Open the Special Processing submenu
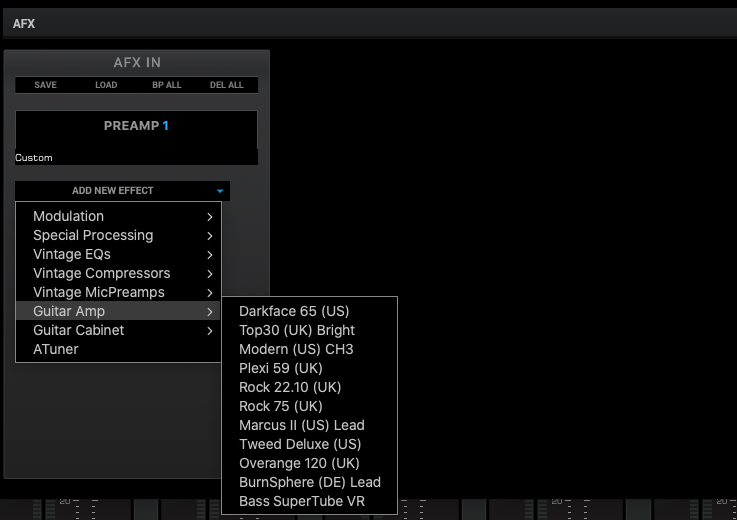 [x=118, y=235]
